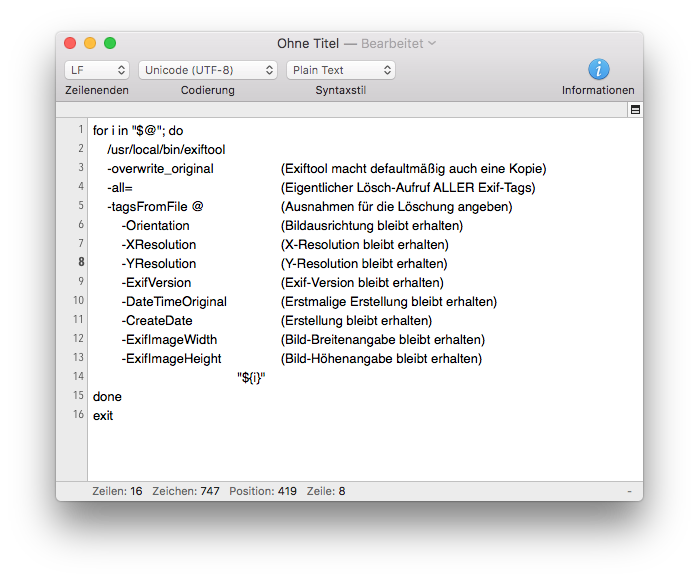
Task: Click the text '-ExifImageWidth'
Action: (x=169, y=340)
